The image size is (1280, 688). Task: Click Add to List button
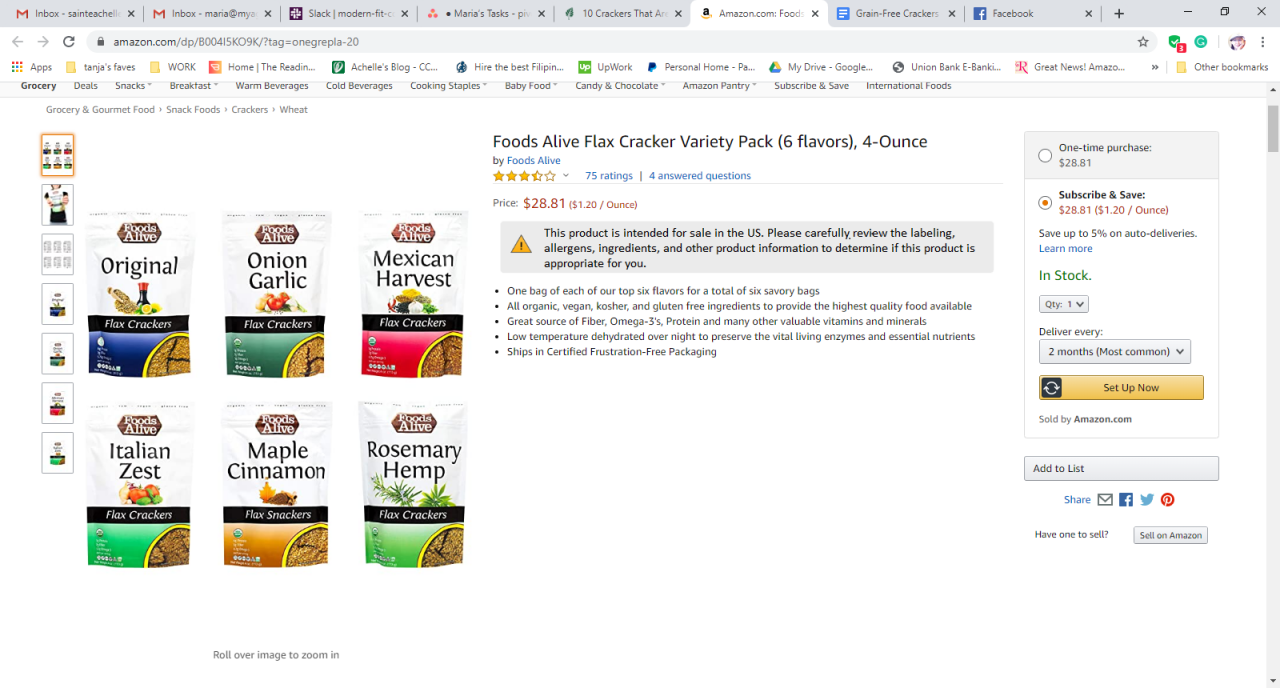1121,468
